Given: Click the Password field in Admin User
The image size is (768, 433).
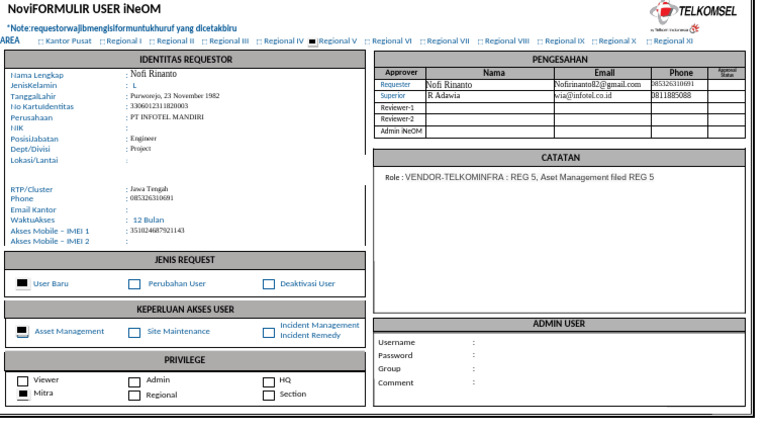Looking at the screenshot, I should click(607, 356).
